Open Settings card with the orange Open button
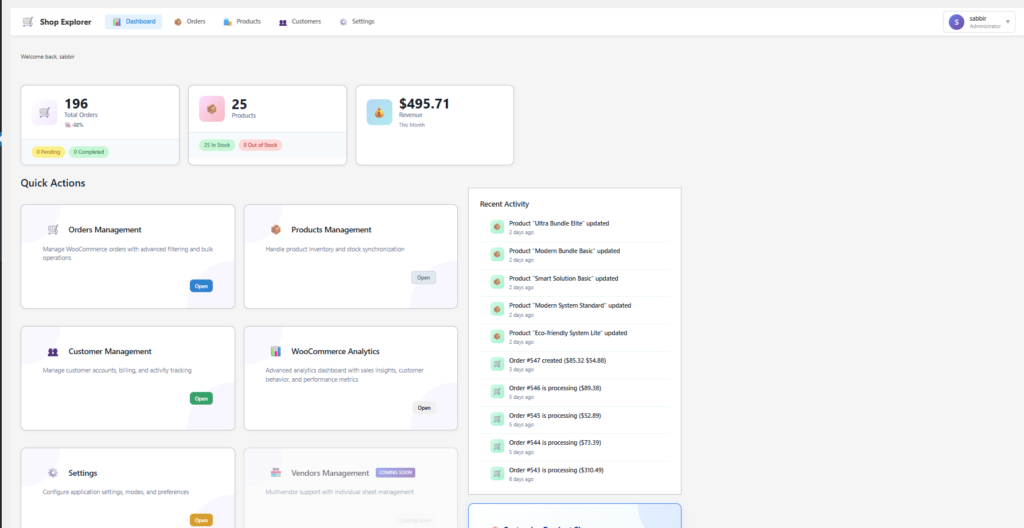This screenshot has width=1024, height=528. pyautogui.click(x=201, y=520)
